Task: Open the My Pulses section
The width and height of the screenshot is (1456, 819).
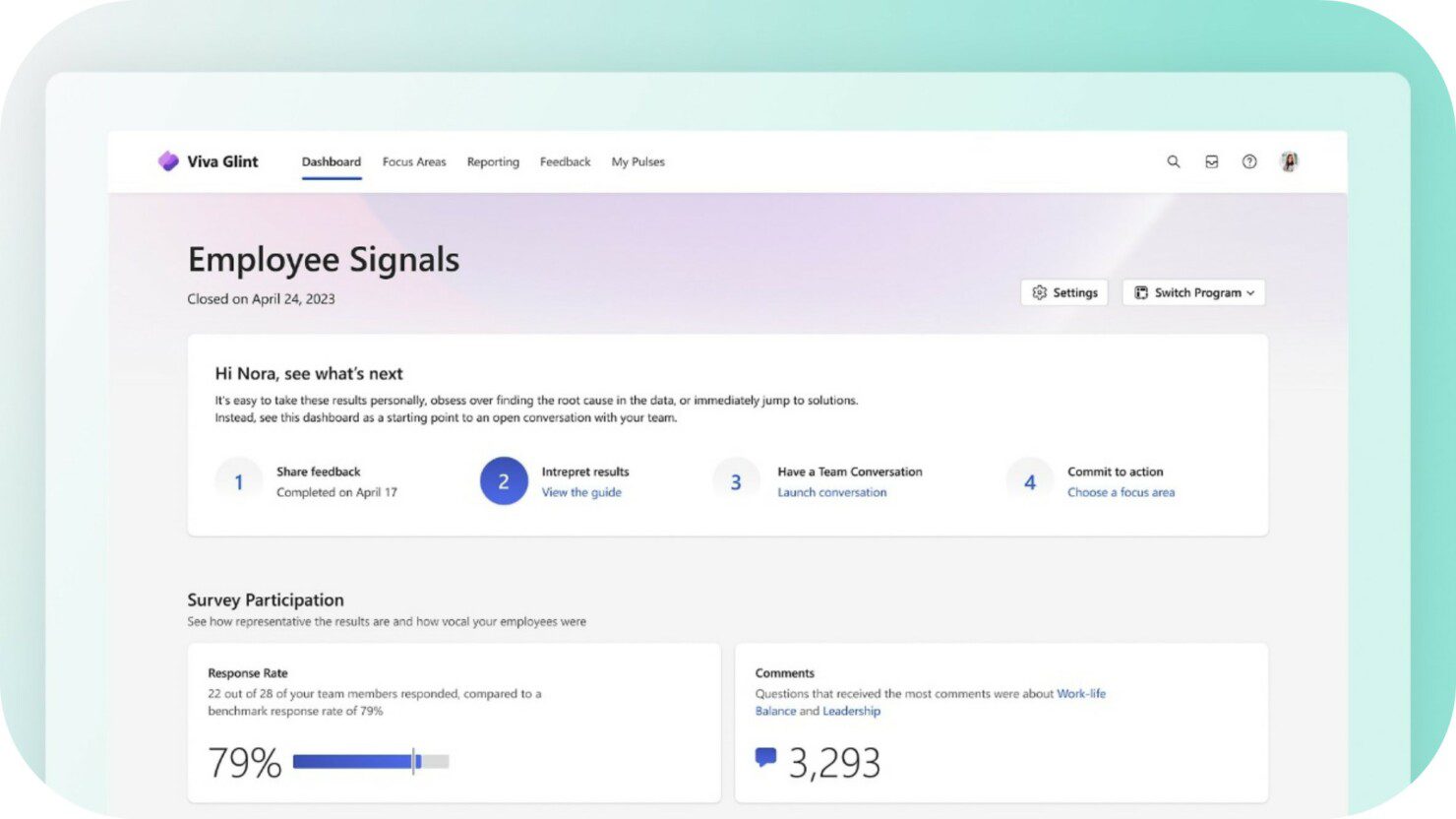Action: 637,161
